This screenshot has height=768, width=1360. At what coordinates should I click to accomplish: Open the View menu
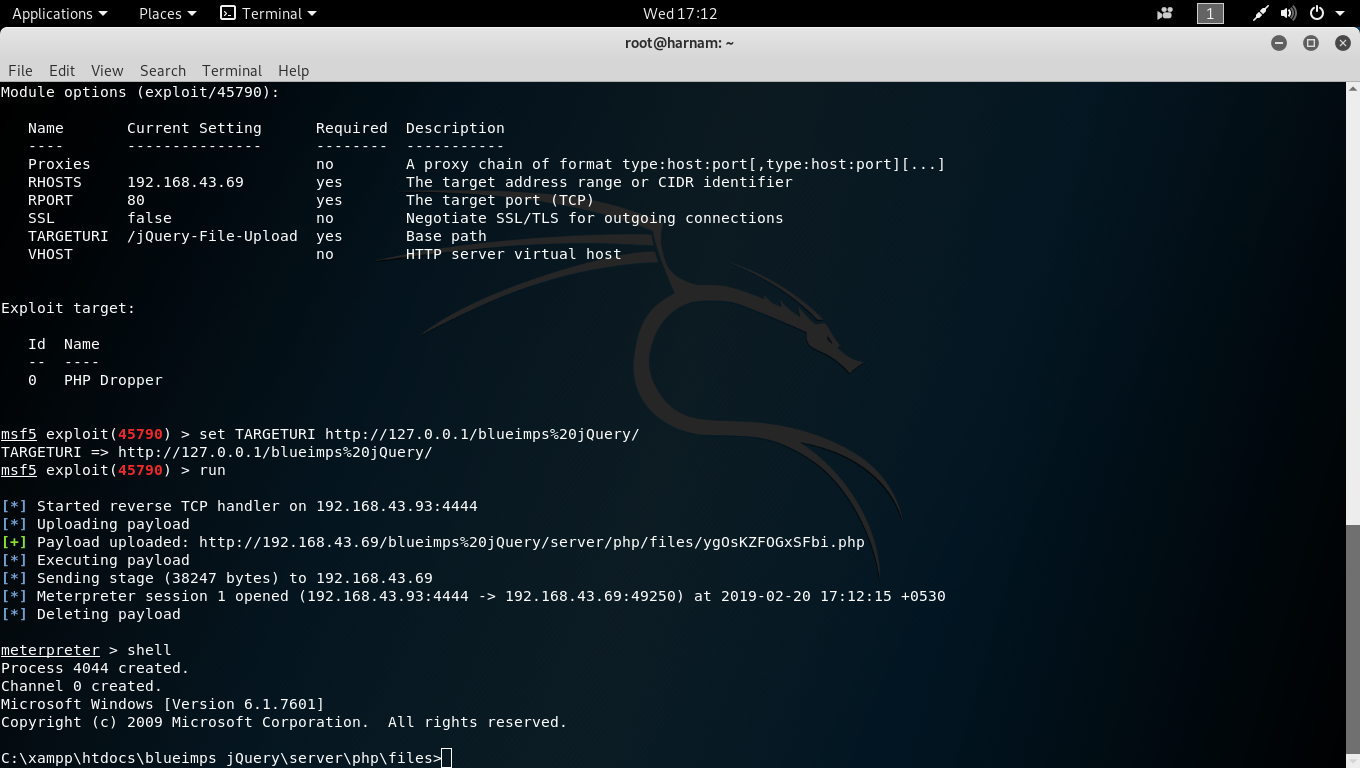pyautogui.click(x=107, y=70)
